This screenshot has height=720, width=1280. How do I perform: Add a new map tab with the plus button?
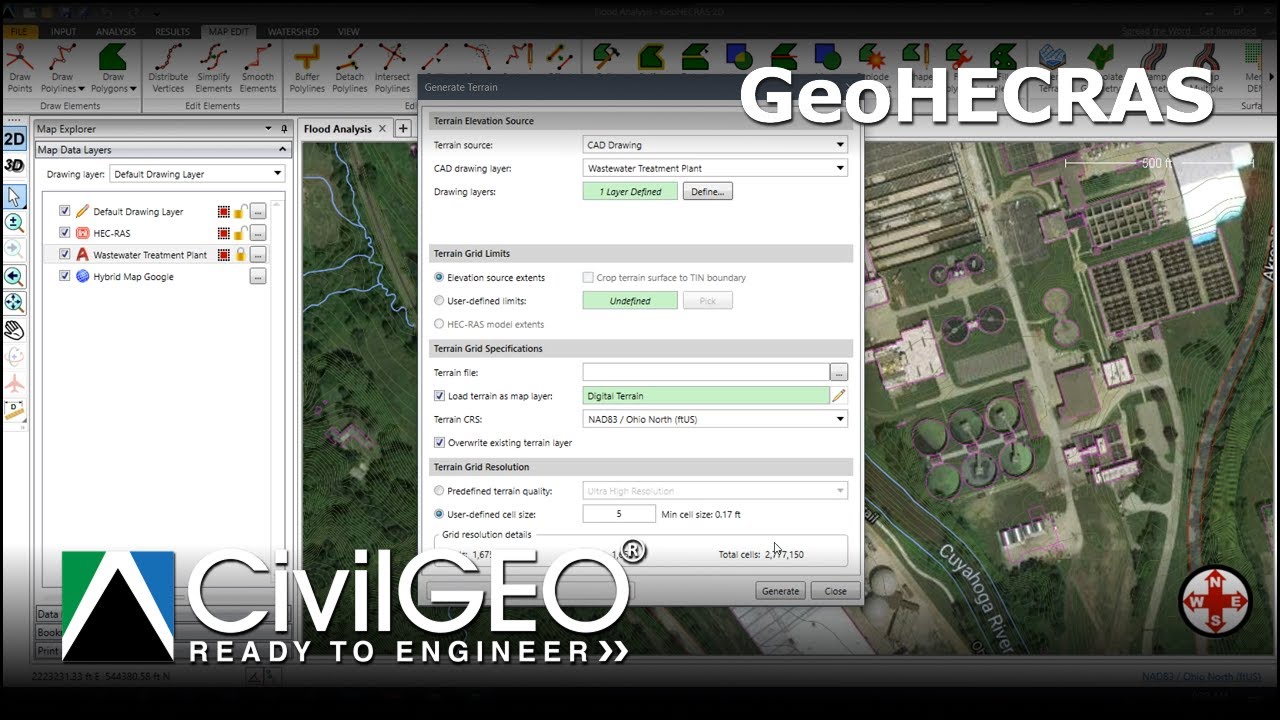[403, 128]
